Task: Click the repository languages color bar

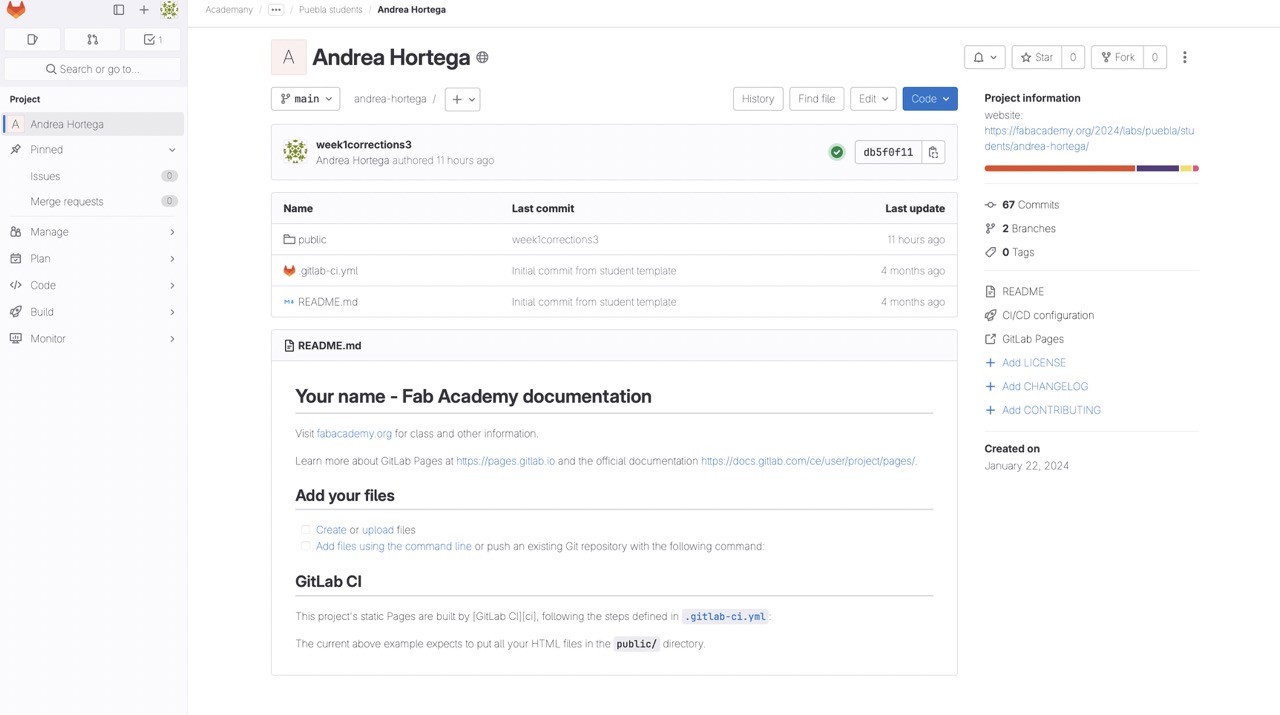Action: [1091, 168]
